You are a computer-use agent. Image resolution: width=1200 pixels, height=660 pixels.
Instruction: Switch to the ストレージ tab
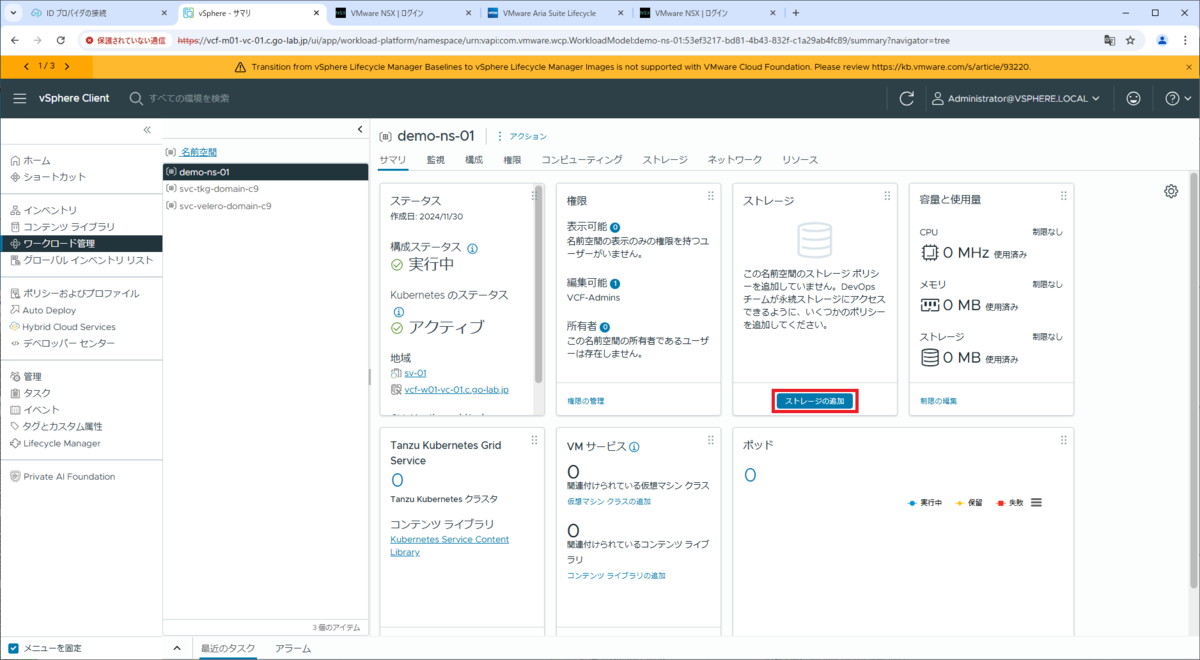665,160
